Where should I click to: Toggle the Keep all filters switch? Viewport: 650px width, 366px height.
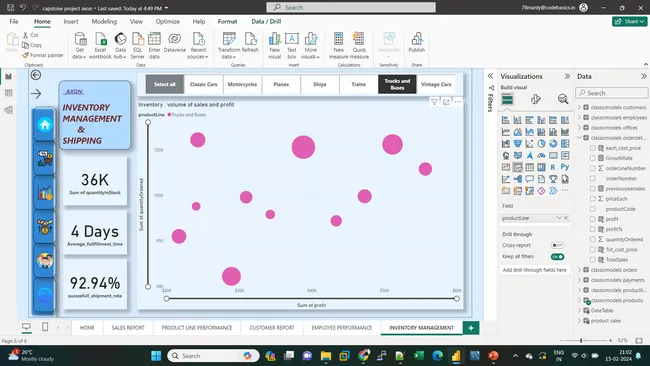click(x=557, y=257)
